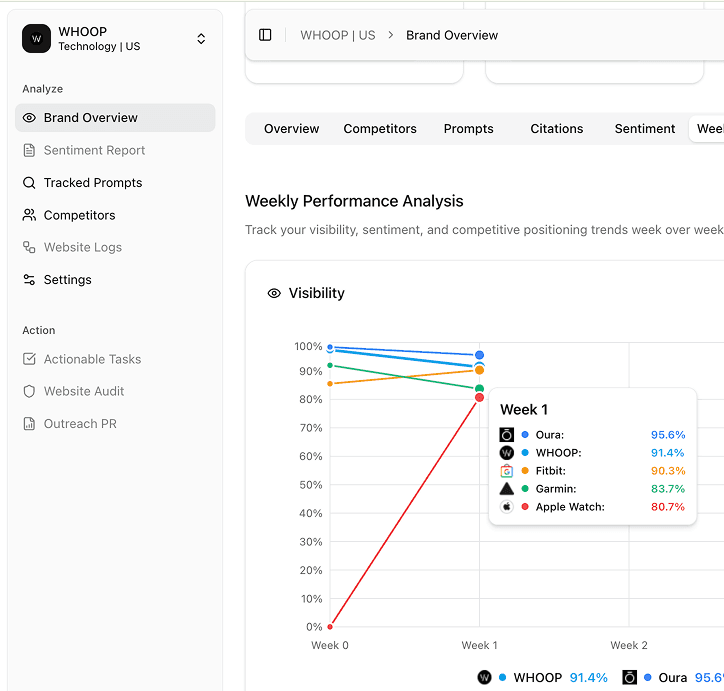Click WHOOP logo in chart legend
The image size is (724, 691).
point(484,678)
